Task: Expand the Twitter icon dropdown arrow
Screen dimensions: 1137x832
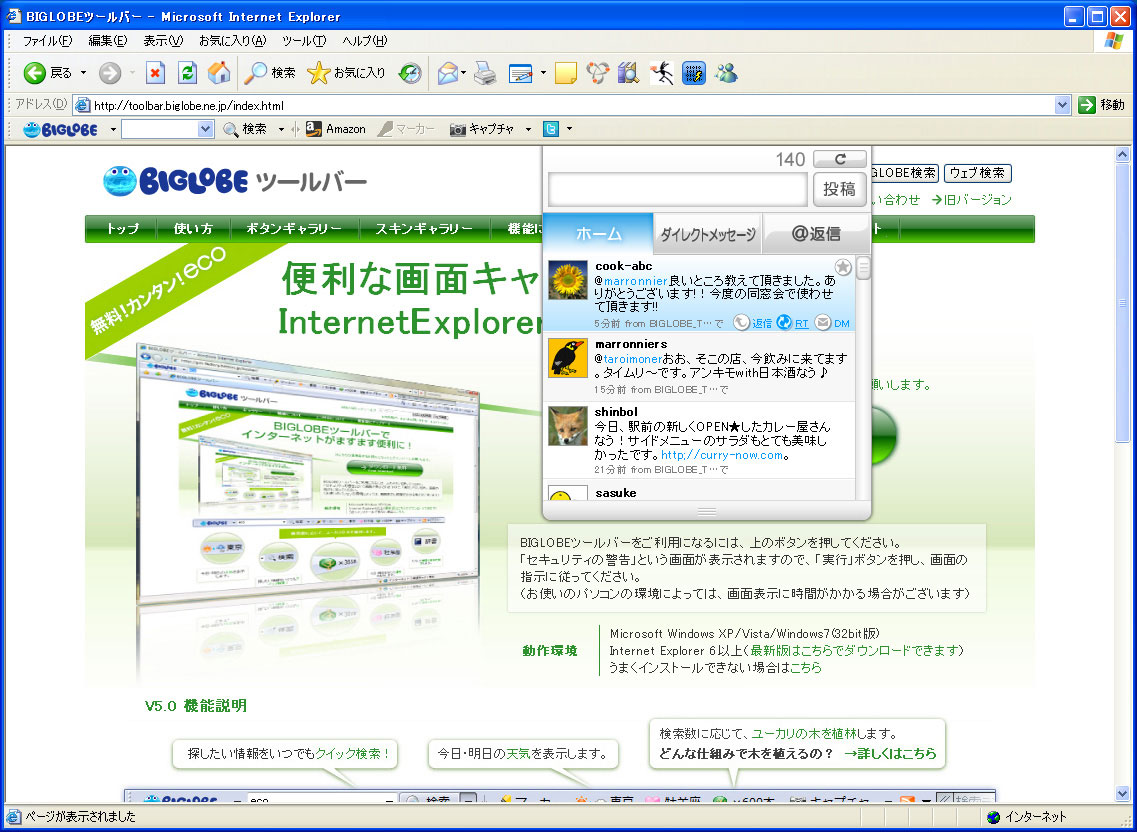Action: (569, 129)
